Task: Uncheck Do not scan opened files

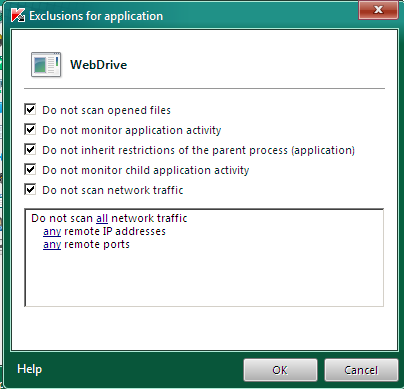Action: coord(30,109)
